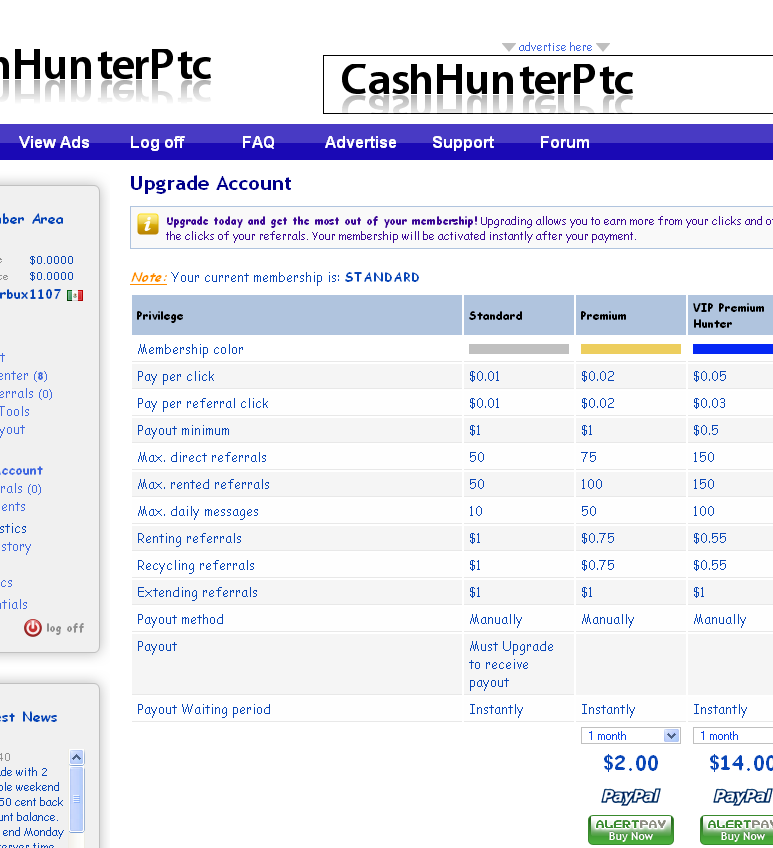Click the Recycling referrals row label
Viewport: 773px width, 848px height.
coord(196,566)
